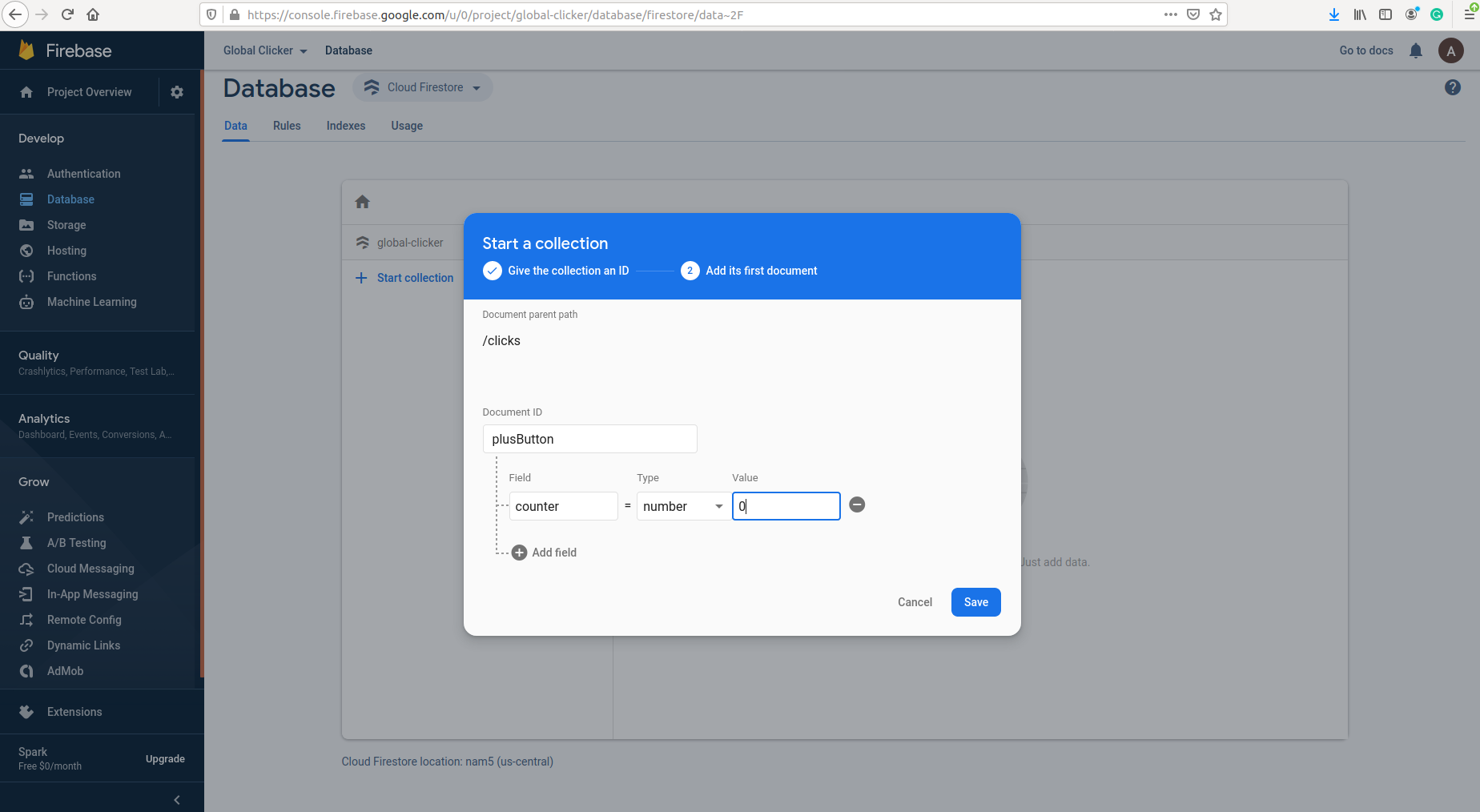
Task: Select the Predictions icon
Action: (27, 517)
